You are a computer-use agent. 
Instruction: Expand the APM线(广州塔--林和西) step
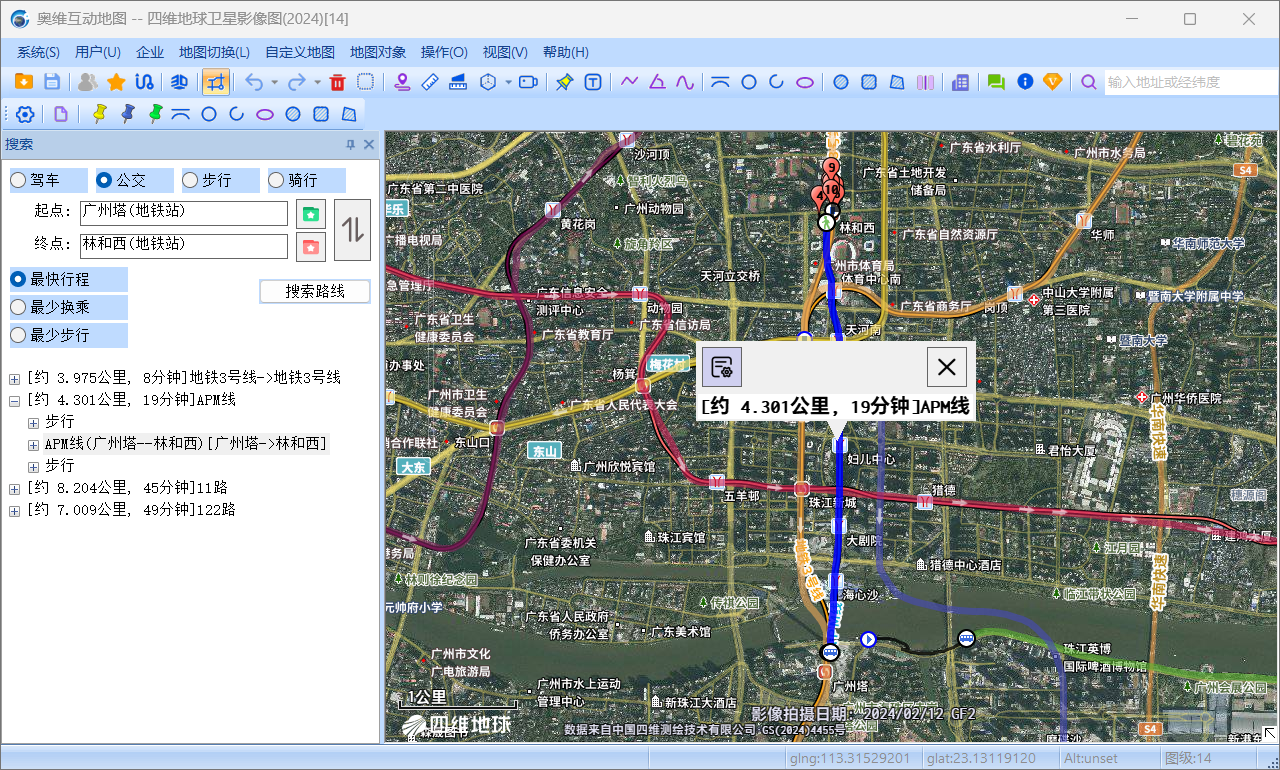33,445
